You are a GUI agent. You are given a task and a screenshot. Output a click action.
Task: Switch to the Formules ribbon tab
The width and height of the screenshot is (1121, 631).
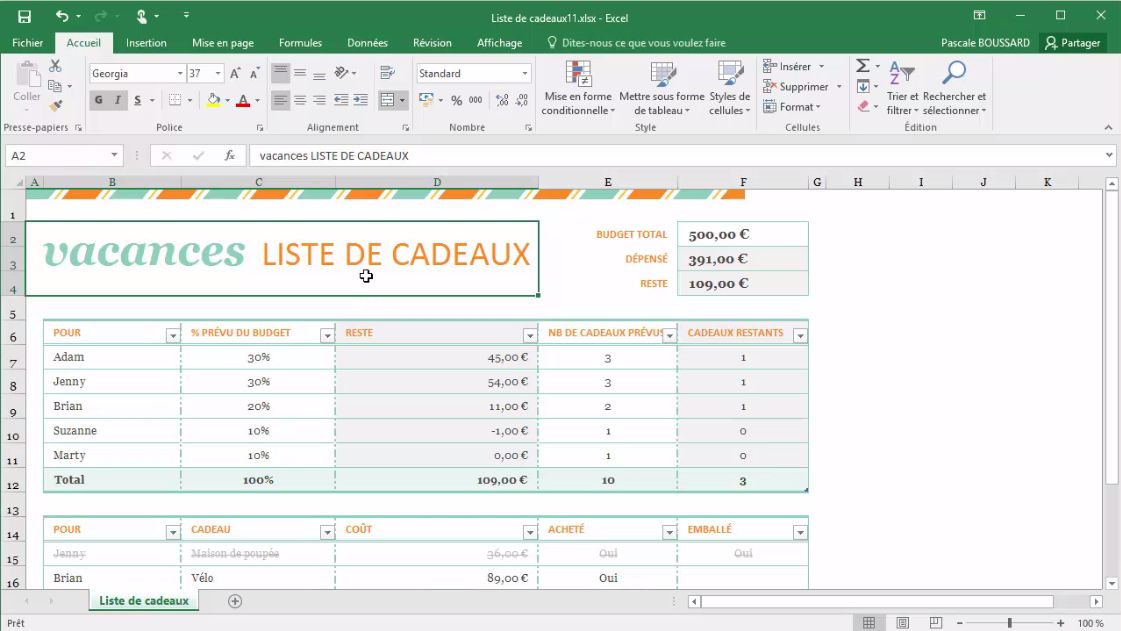point(300,42)
